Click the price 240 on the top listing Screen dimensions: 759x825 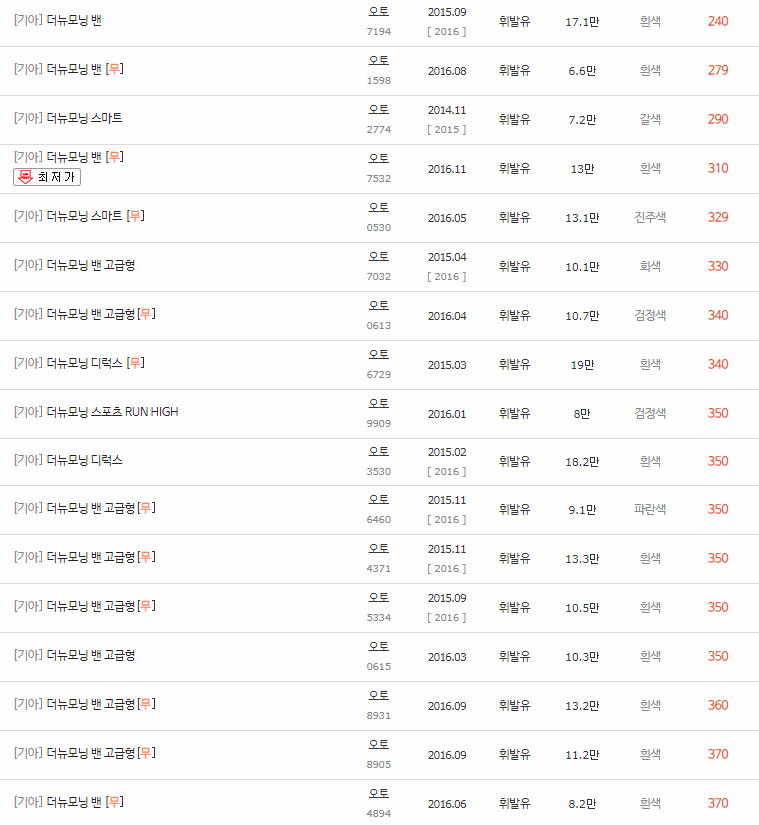click(x=718, y=21)
